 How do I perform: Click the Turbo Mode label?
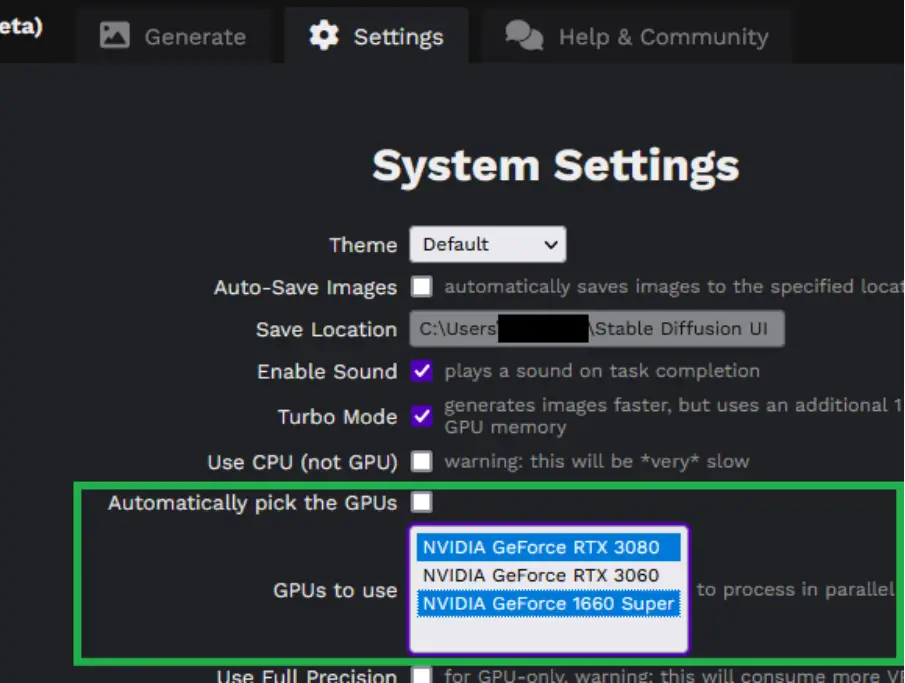coord(338,417)
